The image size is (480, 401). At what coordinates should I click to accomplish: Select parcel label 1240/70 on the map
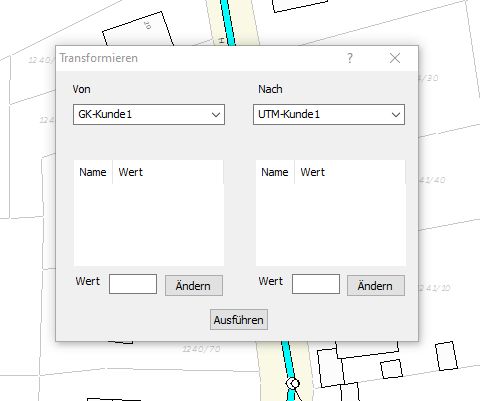[x=201, y=349]
